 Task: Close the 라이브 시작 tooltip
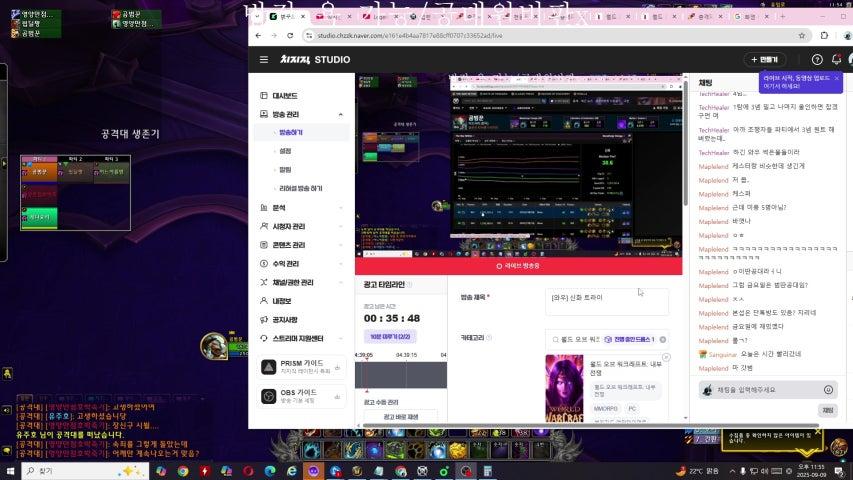[x=837, y=78]
